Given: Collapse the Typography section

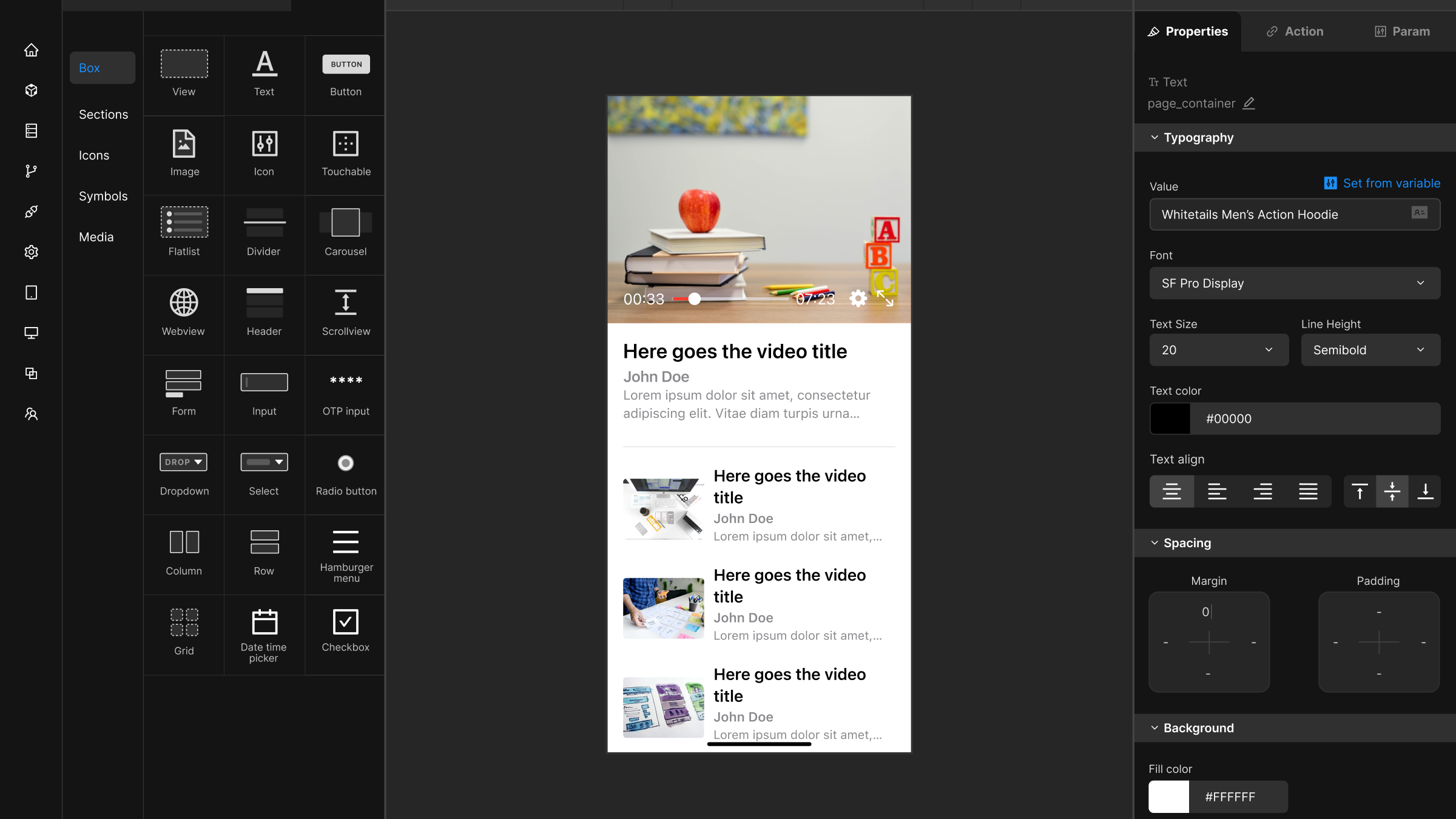Looking at the screenshot, I should coord(1154,138).
